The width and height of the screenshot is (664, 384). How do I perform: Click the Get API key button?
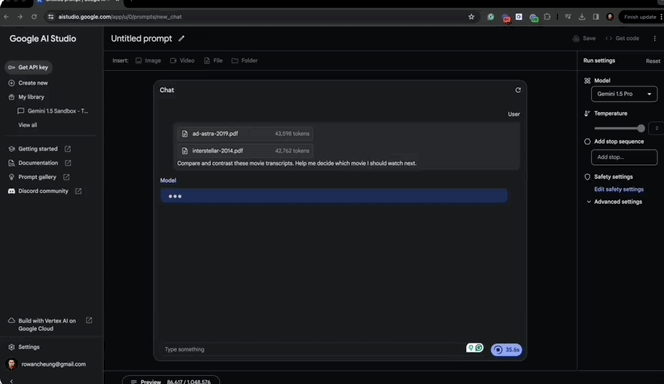click(x=28, y=67)
